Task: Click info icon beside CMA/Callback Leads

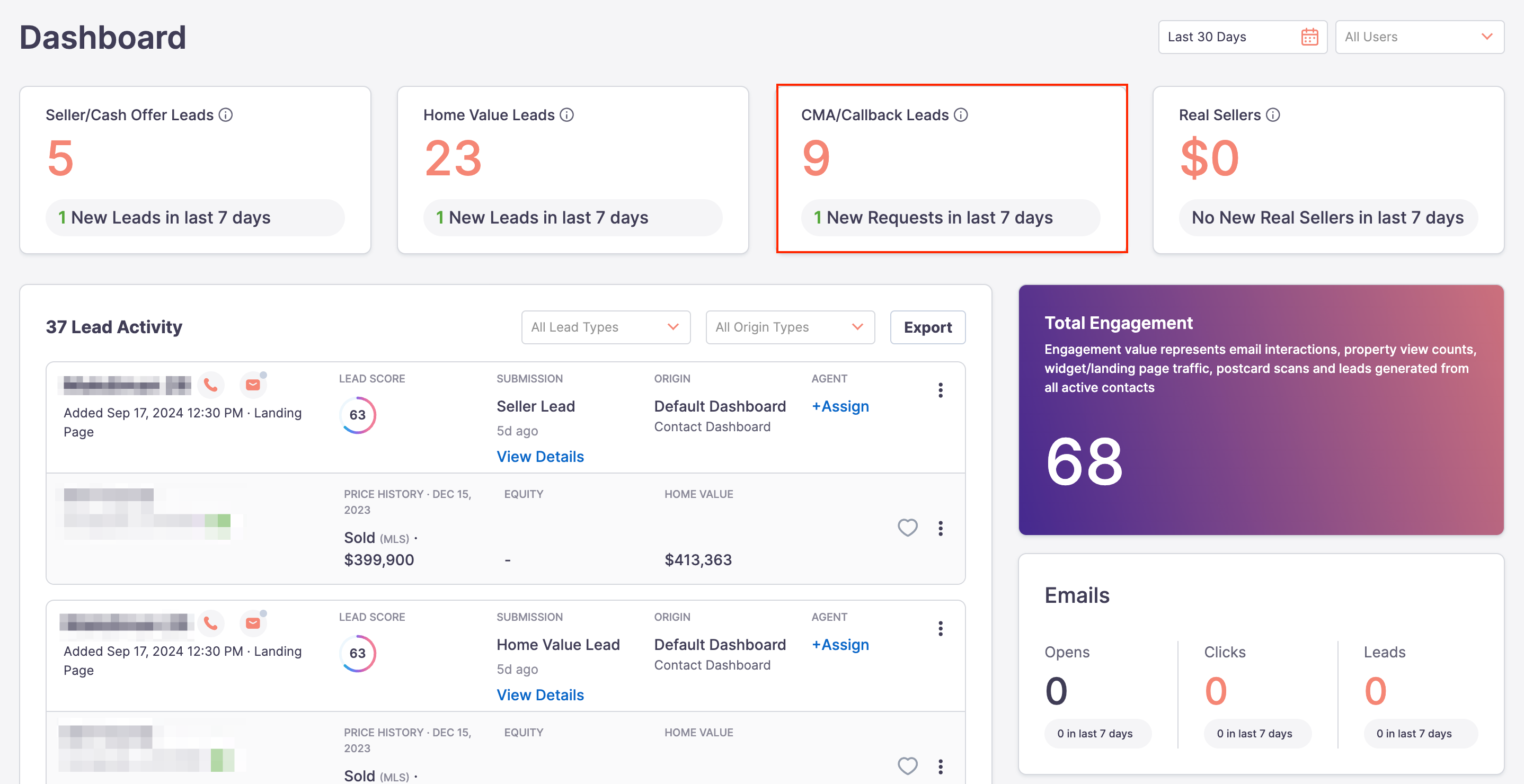Action: pyautogui.click(x=961, y=115)
